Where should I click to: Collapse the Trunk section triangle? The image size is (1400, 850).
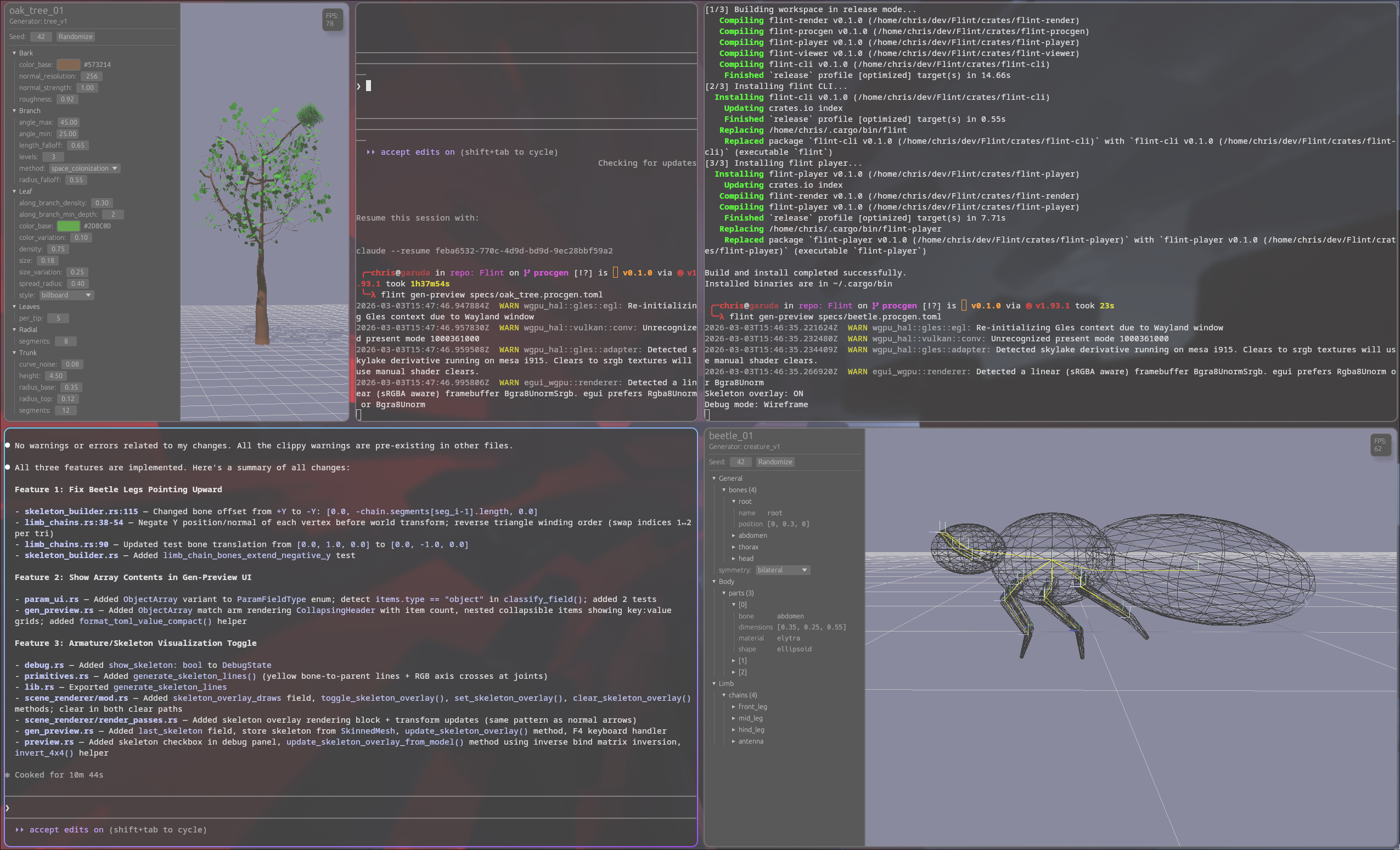pyautogui.click(x=14, y=353)
